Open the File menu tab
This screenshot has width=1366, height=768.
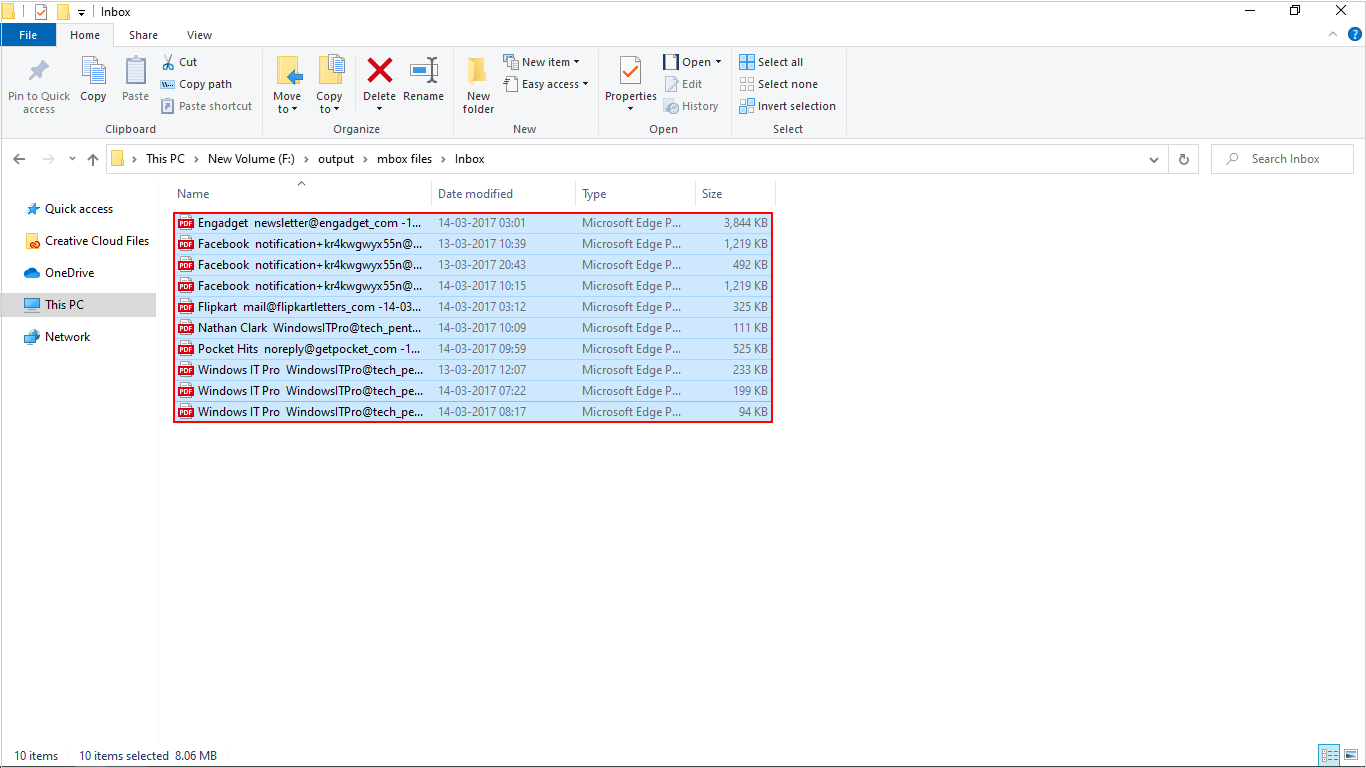(28, 35)
